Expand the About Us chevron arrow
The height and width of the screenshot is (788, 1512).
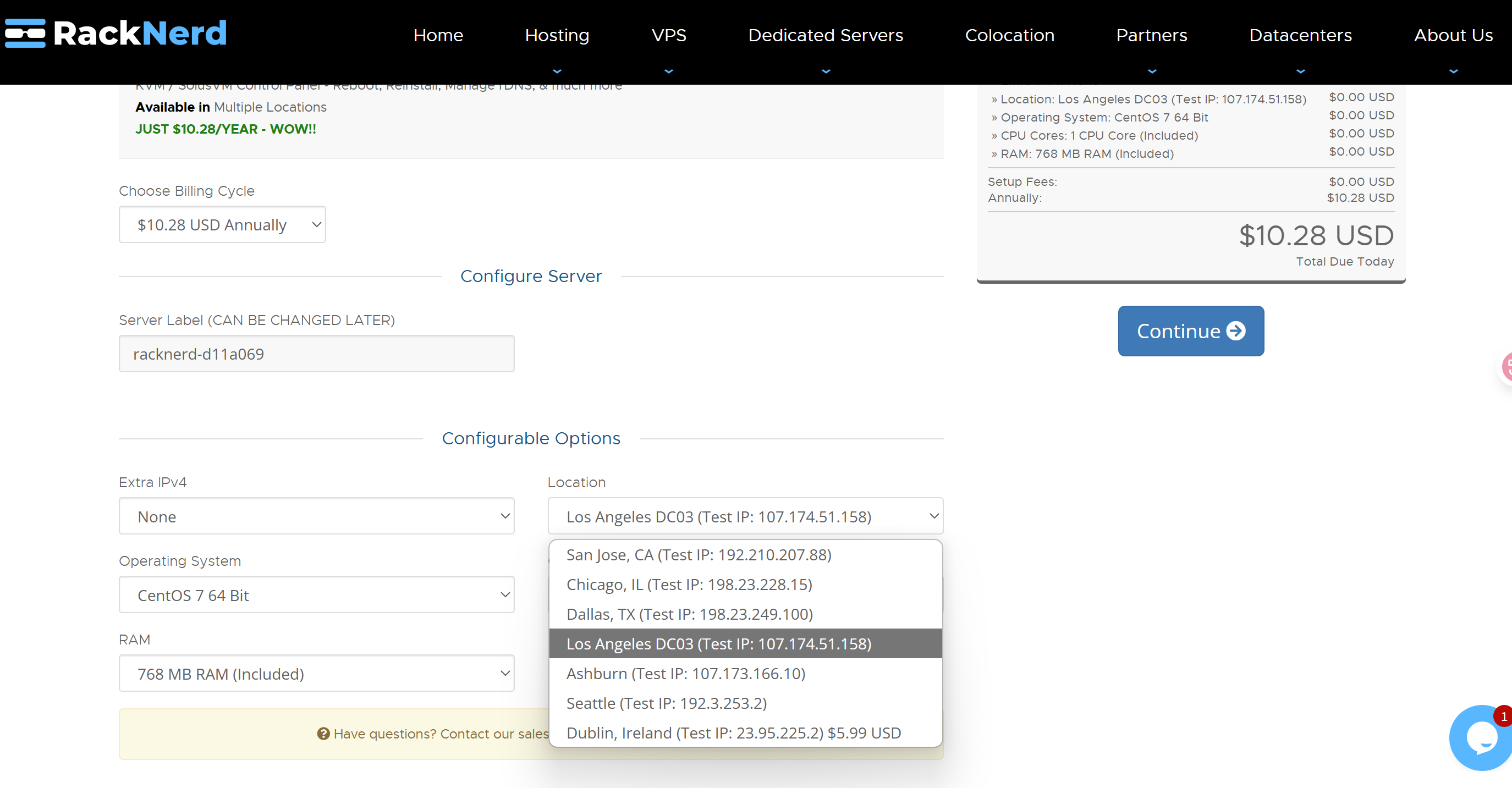(x=1453, y=71)
